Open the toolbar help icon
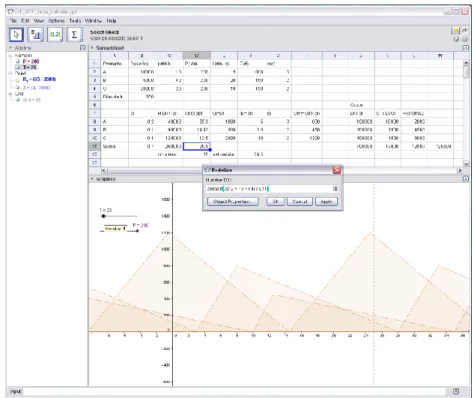The image size is (474, 398). click(x=456, y=39)
